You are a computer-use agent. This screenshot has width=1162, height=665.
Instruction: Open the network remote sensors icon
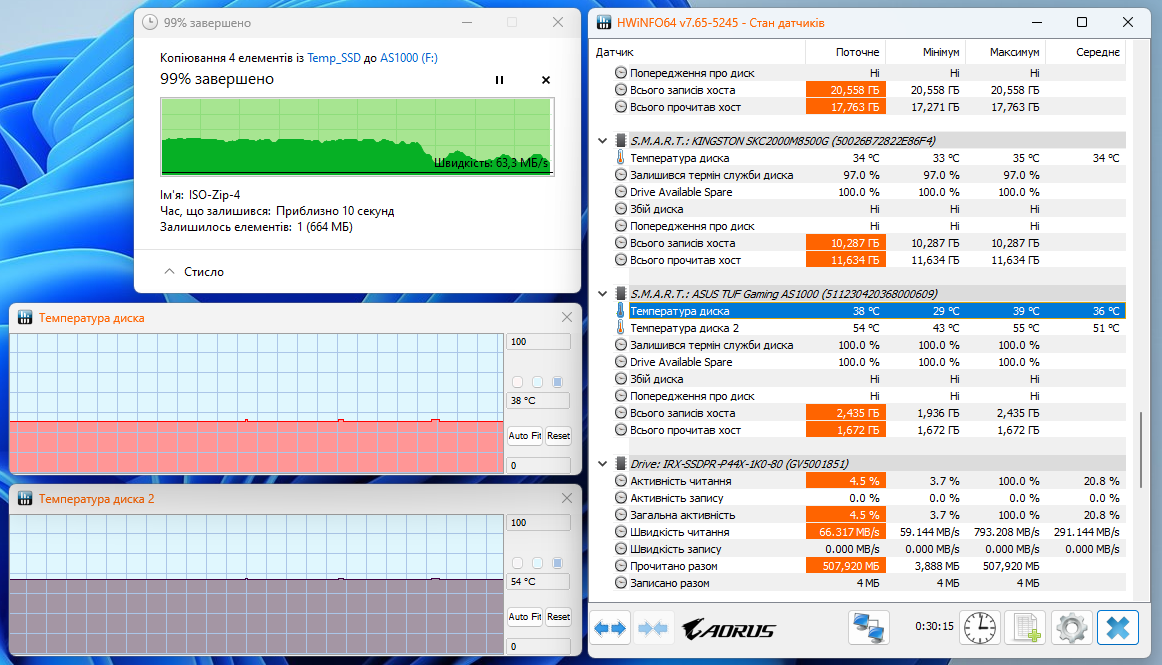[869, 628]
